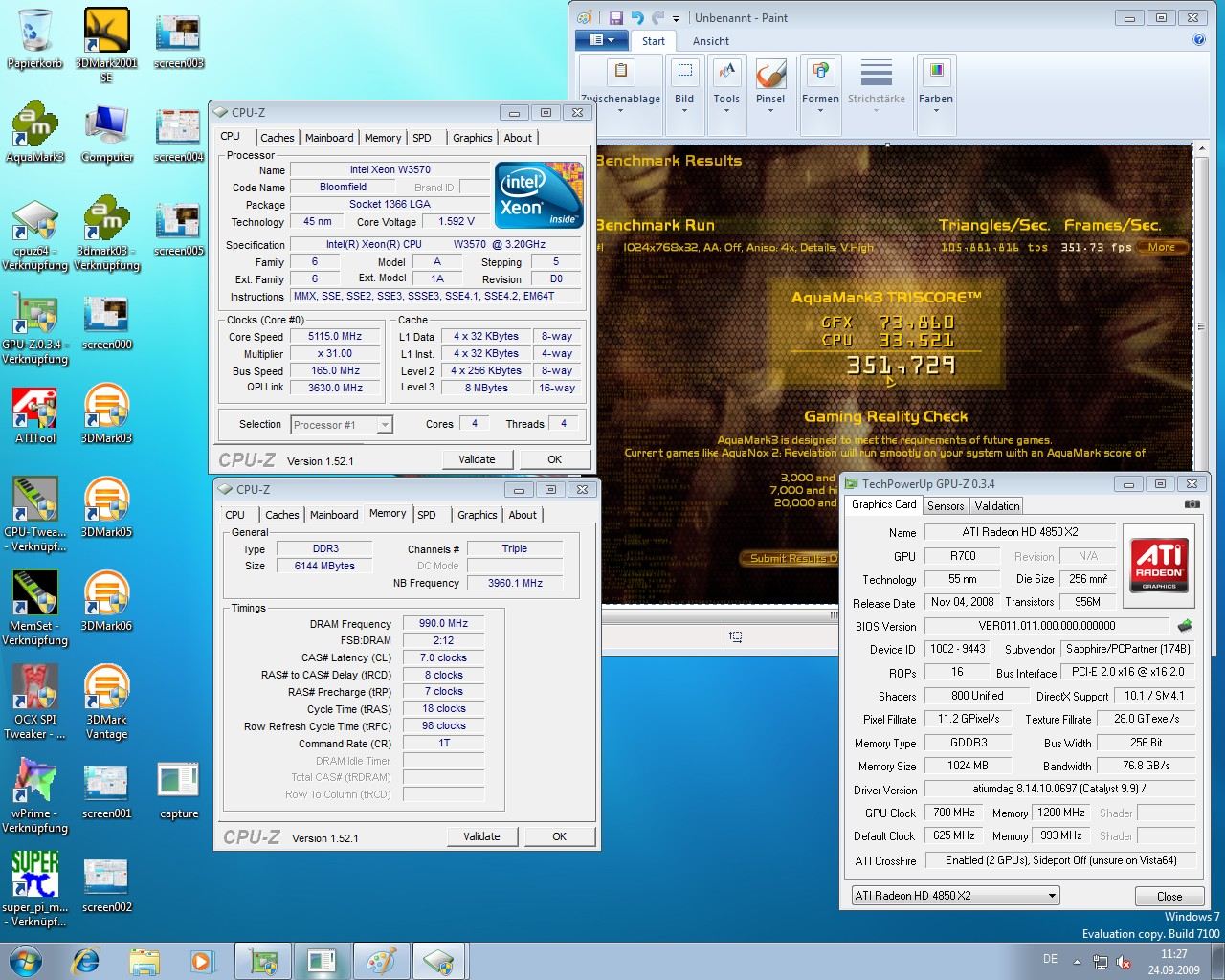Open the Mainboard tab in top CPU-Z window
The image size is (1225, 980).
click(x=329, y=138)
